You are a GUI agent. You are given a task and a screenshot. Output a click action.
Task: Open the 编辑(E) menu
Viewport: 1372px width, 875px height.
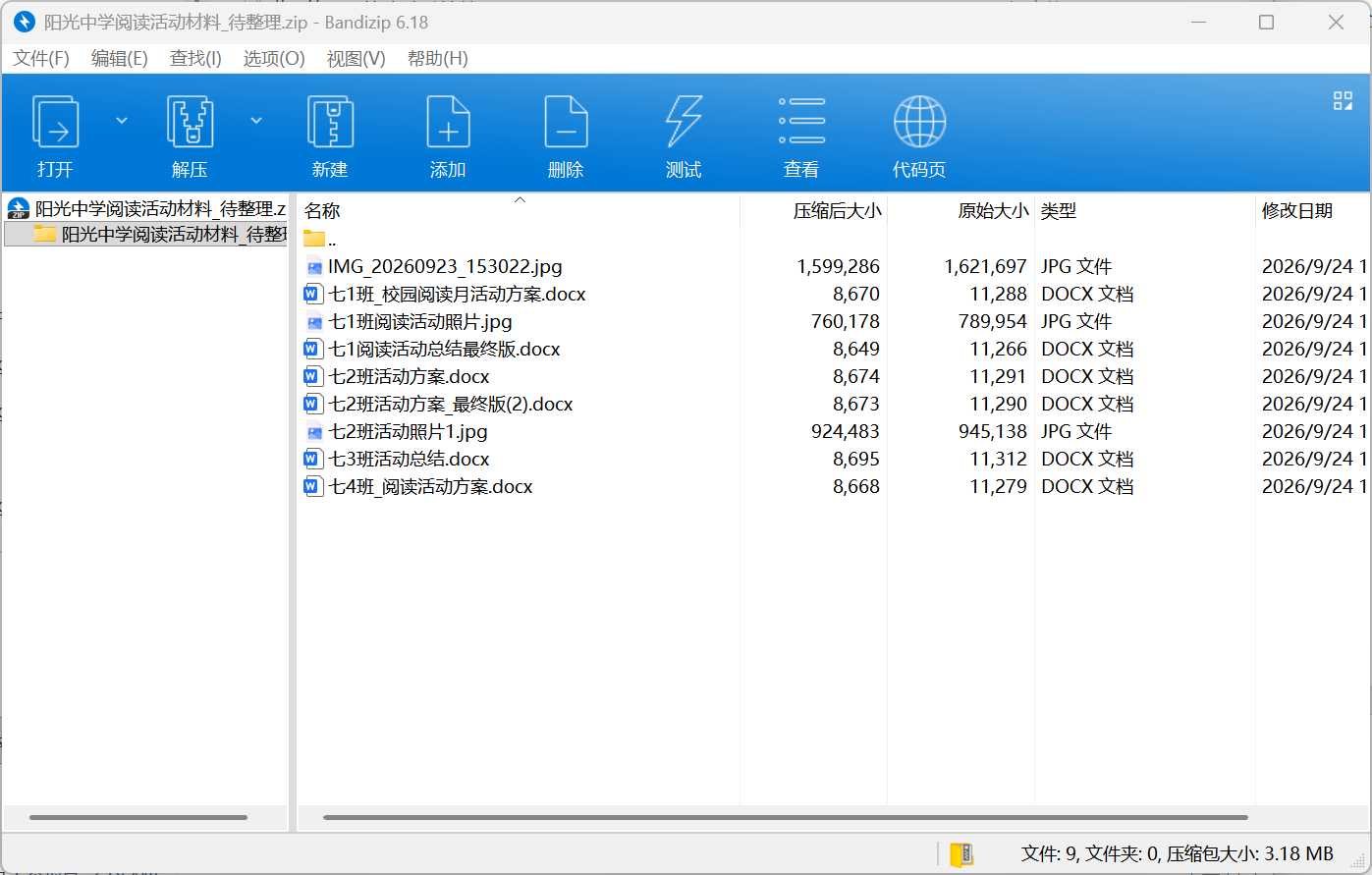(120, 59)
